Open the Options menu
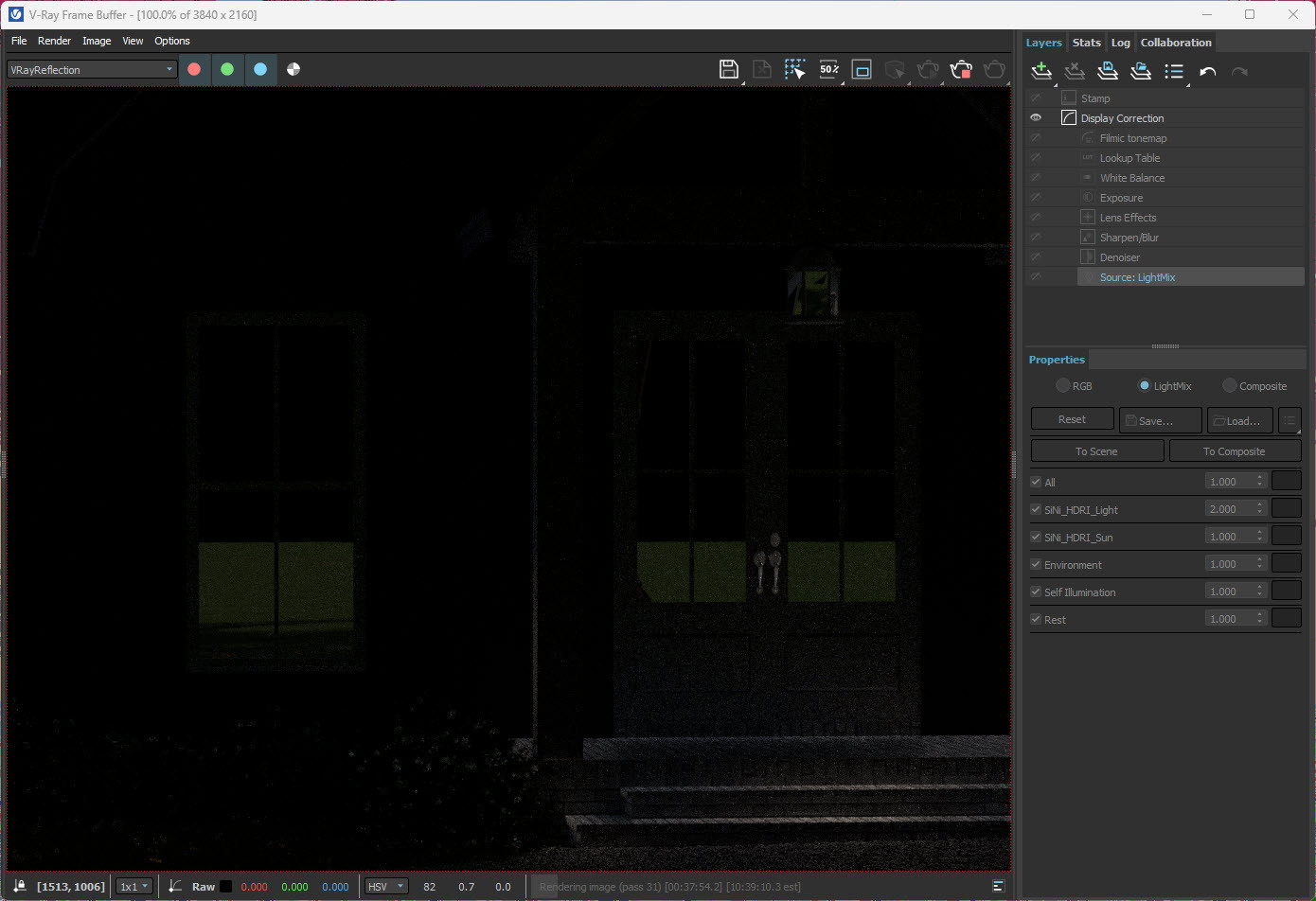This screenshot has width=1316, height=901. pos(172,41)
